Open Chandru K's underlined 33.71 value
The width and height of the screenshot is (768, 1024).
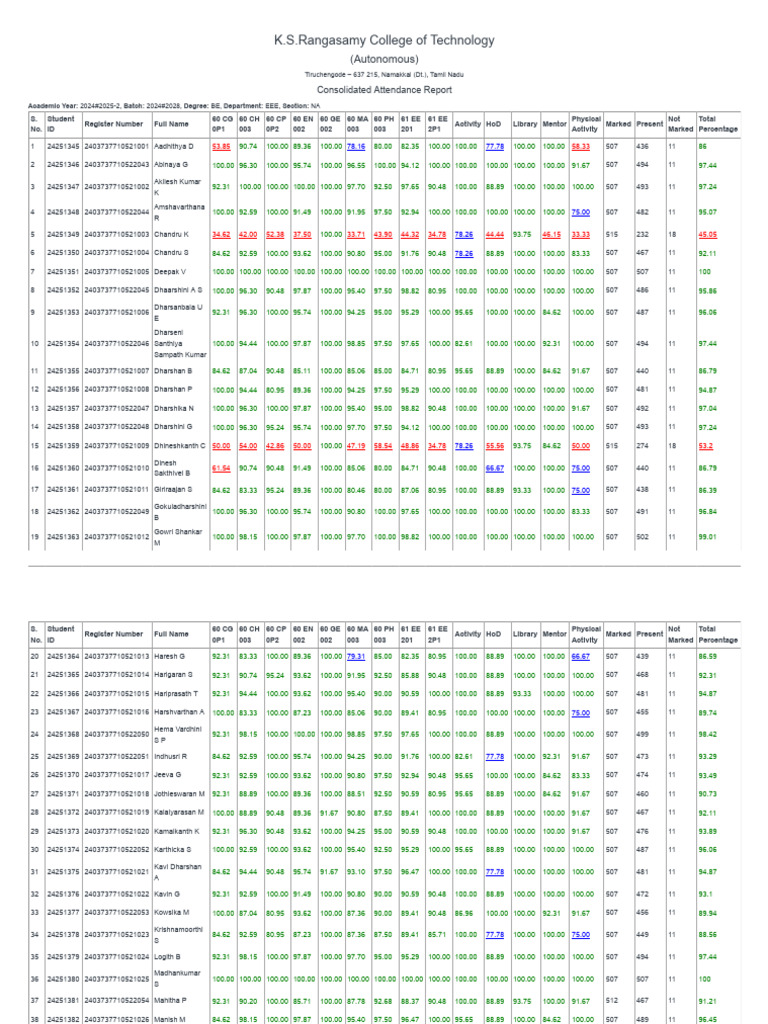tap(356, 234)
